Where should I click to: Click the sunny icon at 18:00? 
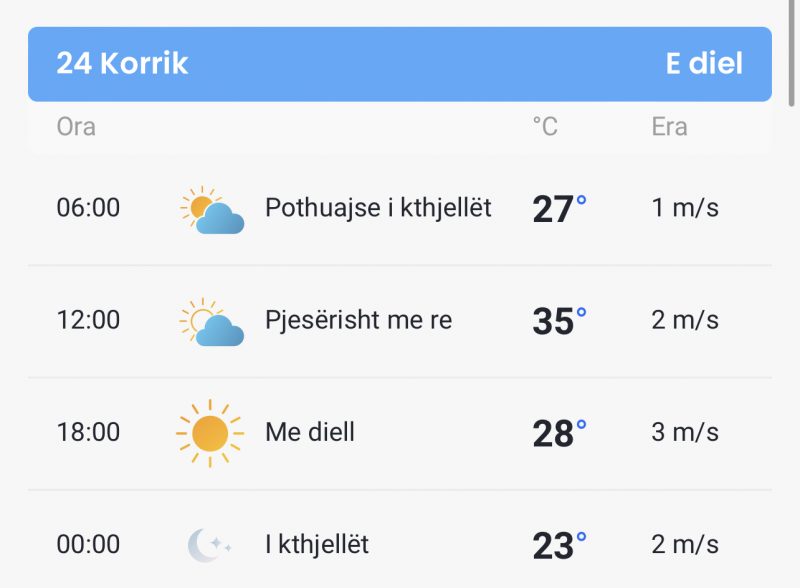click(x=210, y=433)
